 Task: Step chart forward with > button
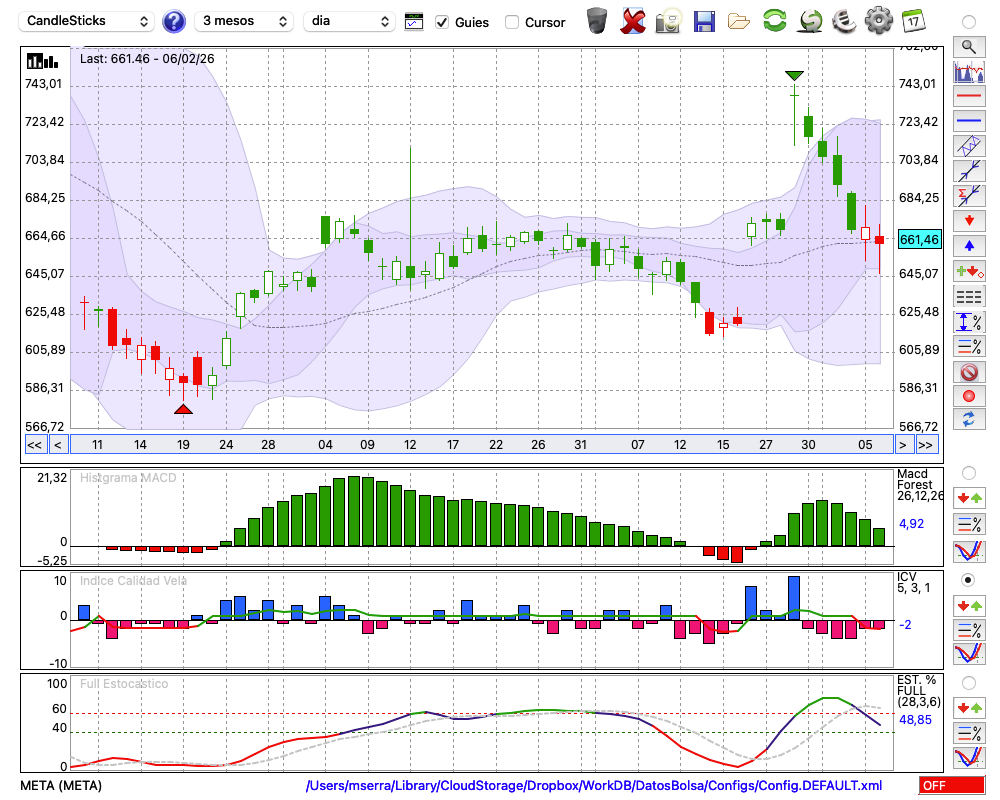pos(902,445)
